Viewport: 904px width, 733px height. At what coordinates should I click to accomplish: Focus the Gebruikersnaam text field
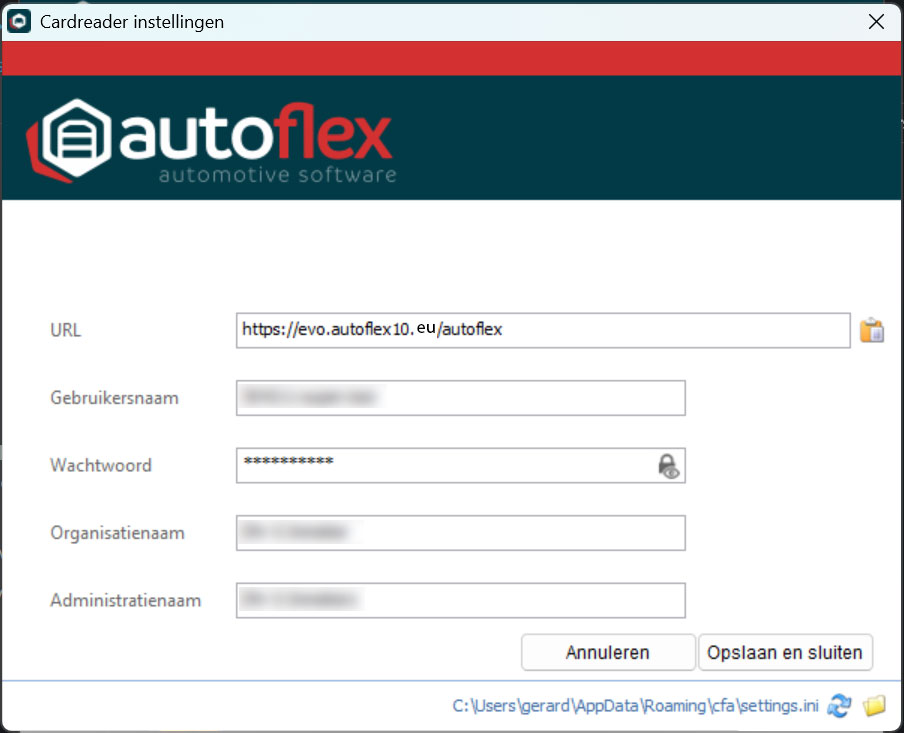click(460, 398)
